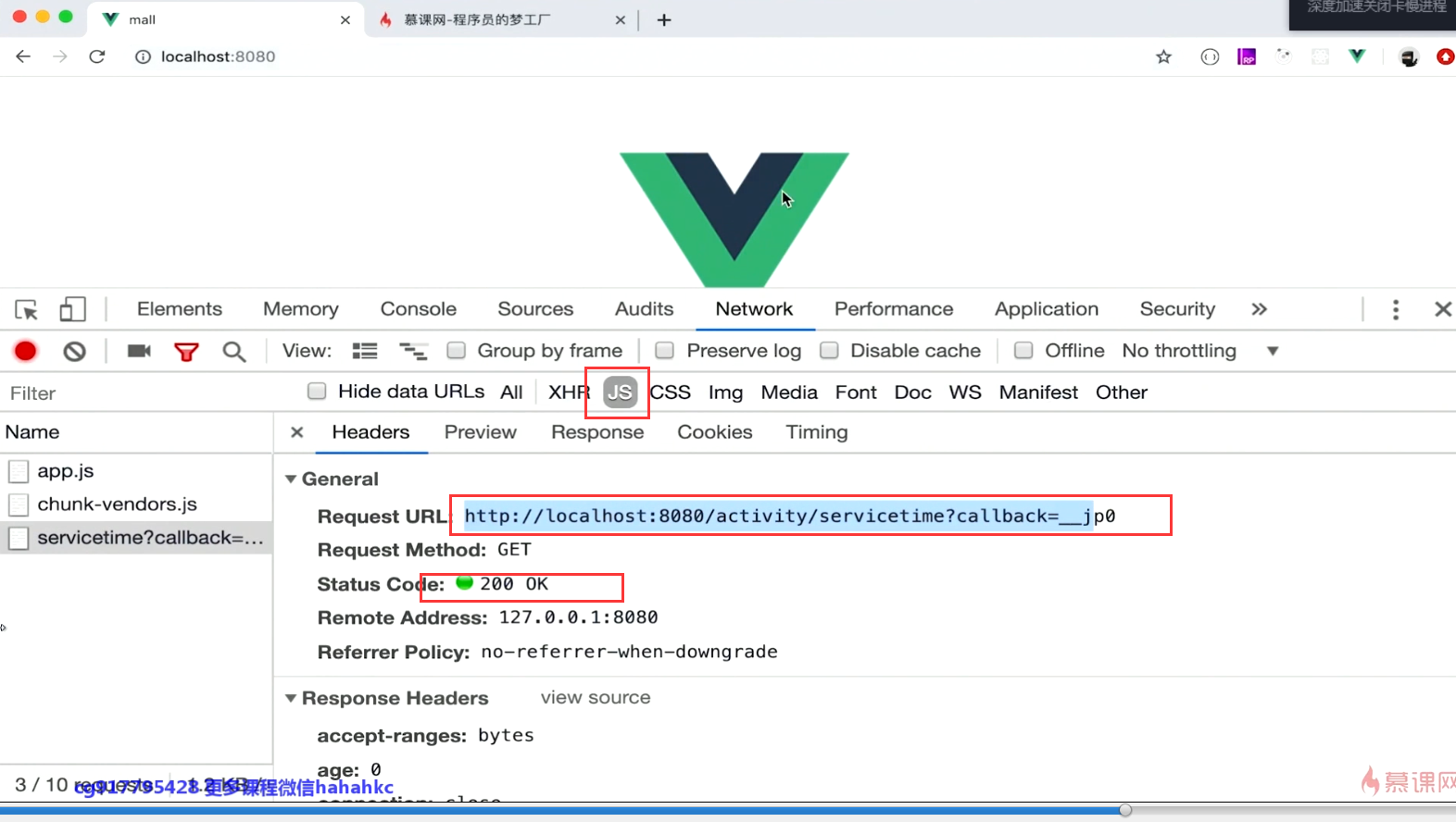Check Hide data URLs
The width and height of the screenshot is (1456, 822).
(317, 391)
